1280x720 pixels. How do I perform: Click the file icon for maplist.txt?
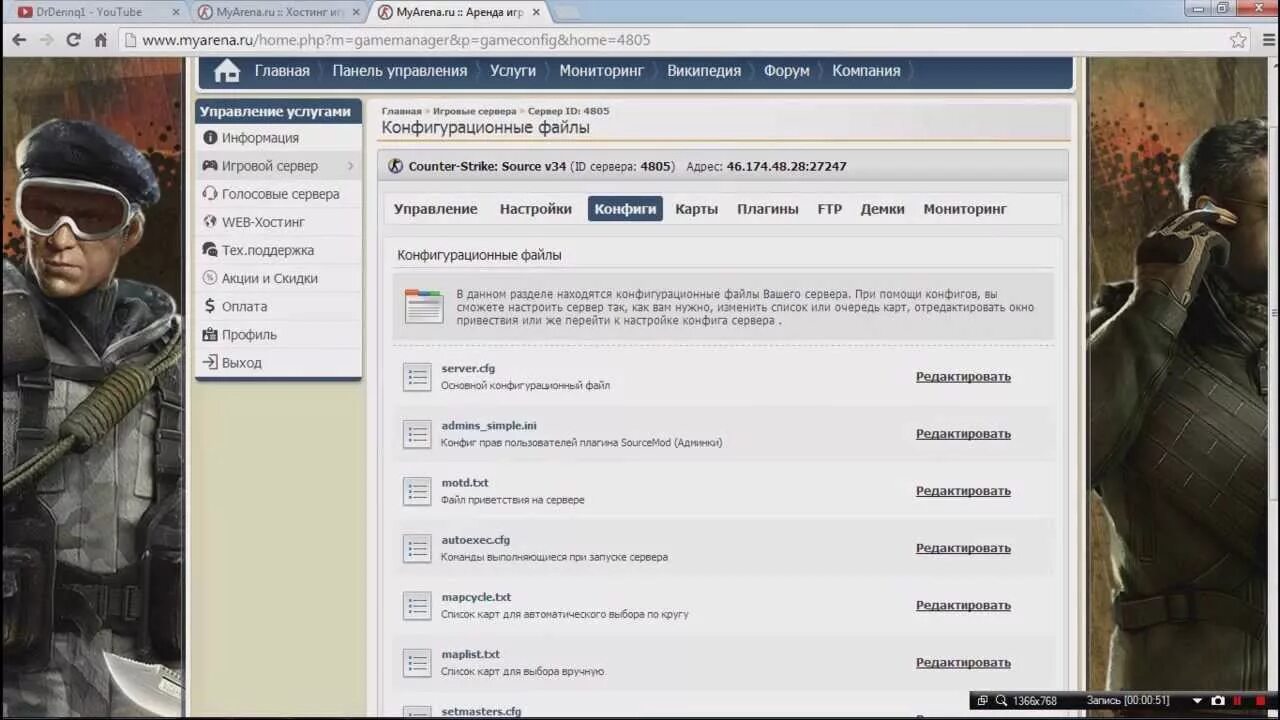click(x=417, y=662)
